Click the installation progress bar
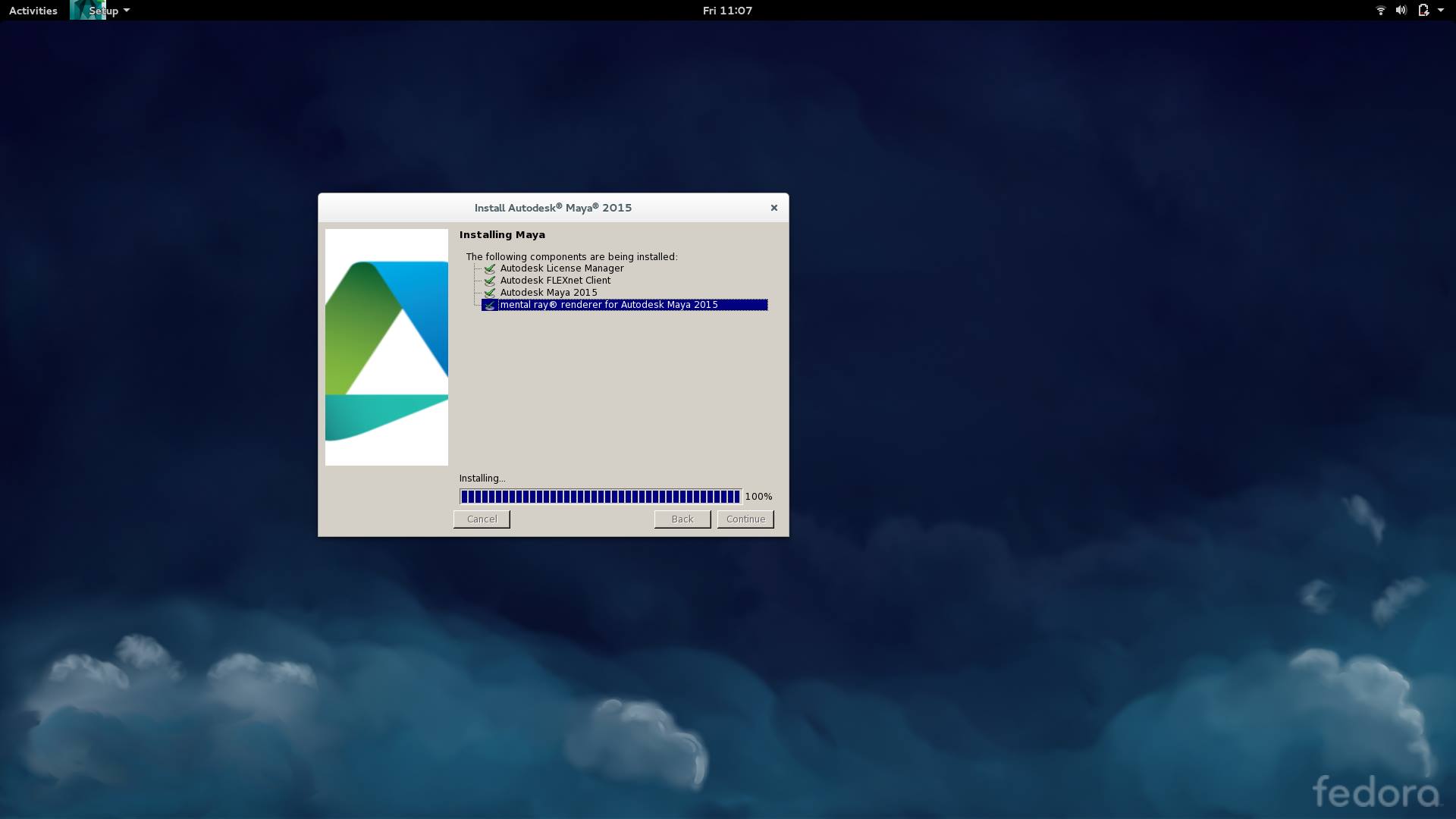This screenshot has height=819, width=1456. coord(601,497)
